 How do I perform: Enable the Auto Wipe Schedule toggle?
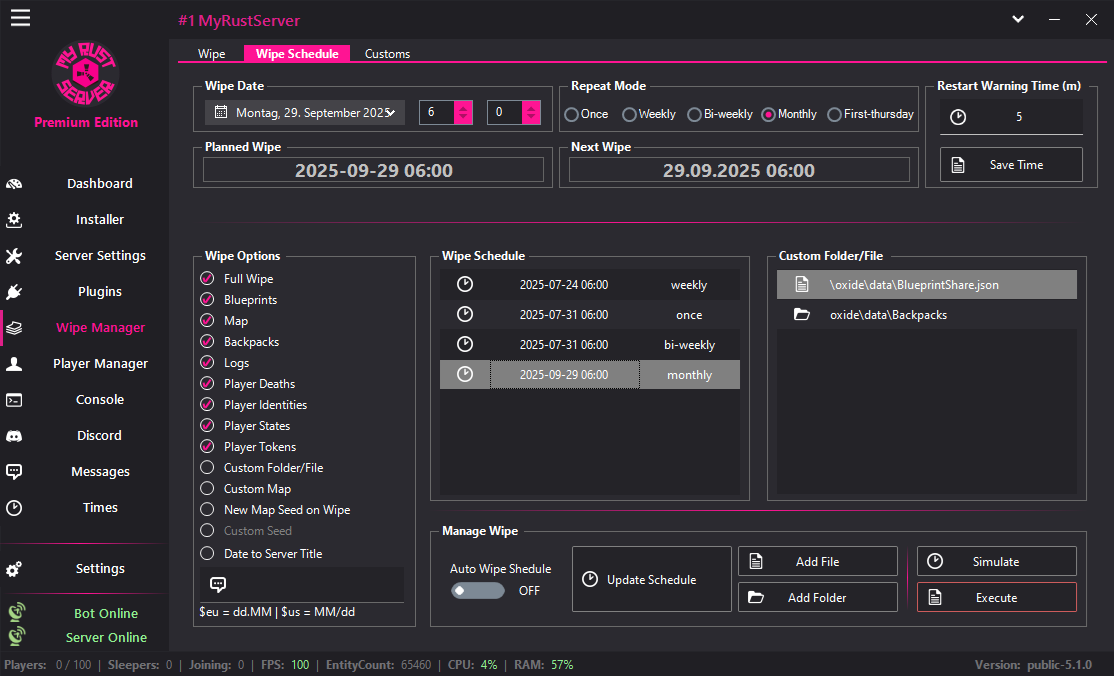(x=478, y=590)
